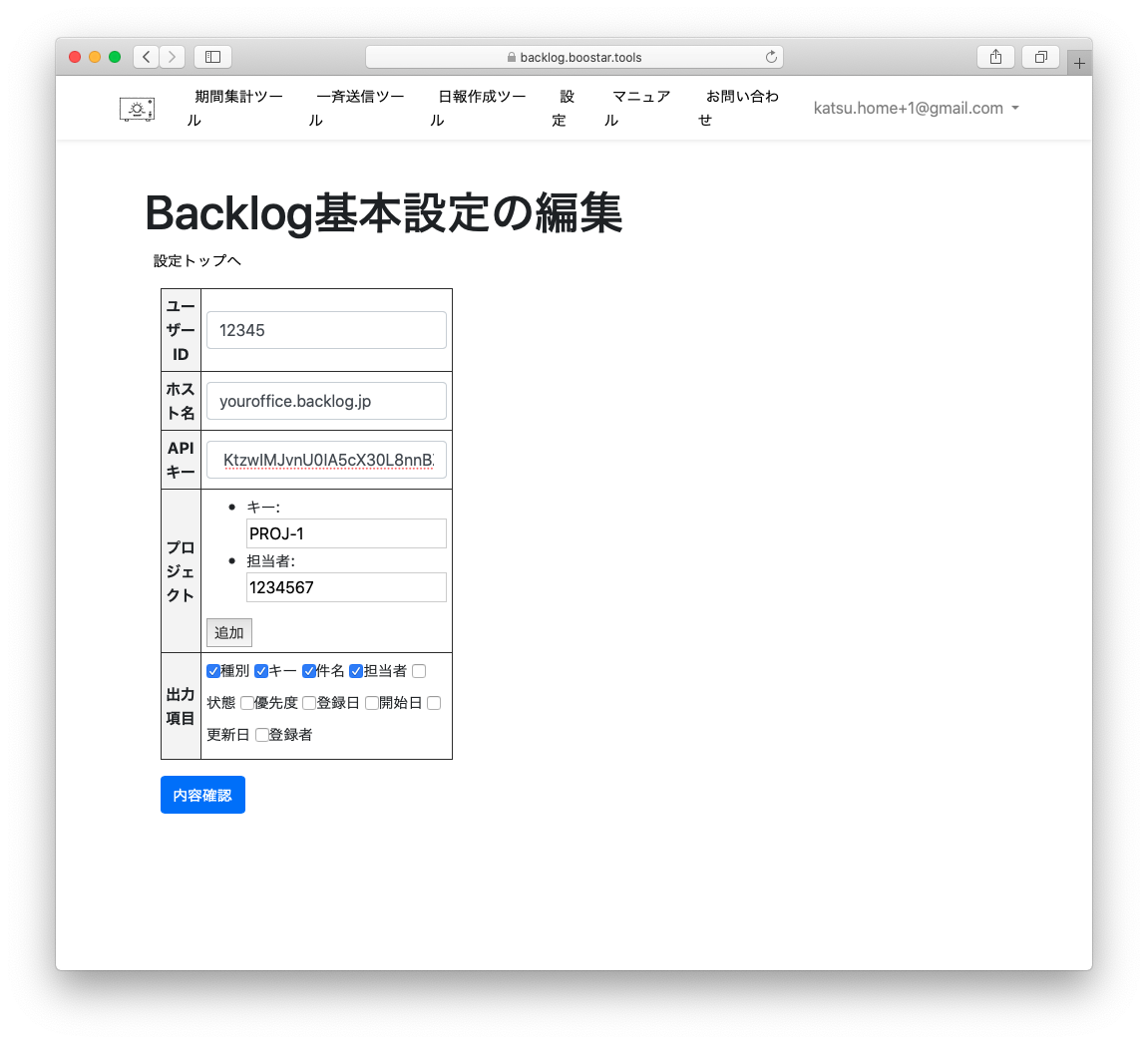Click the 内容確認 submit button

point(202,795)
